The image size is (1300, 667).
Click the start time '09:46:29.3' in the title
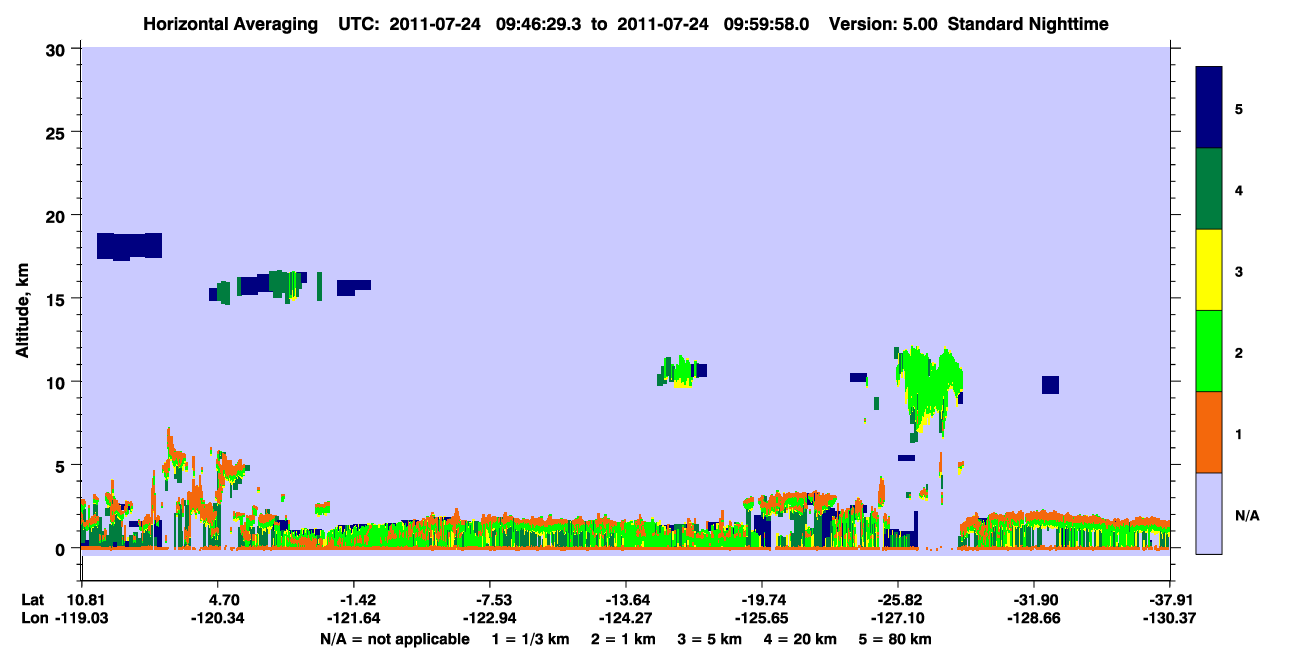coord(538,24)
